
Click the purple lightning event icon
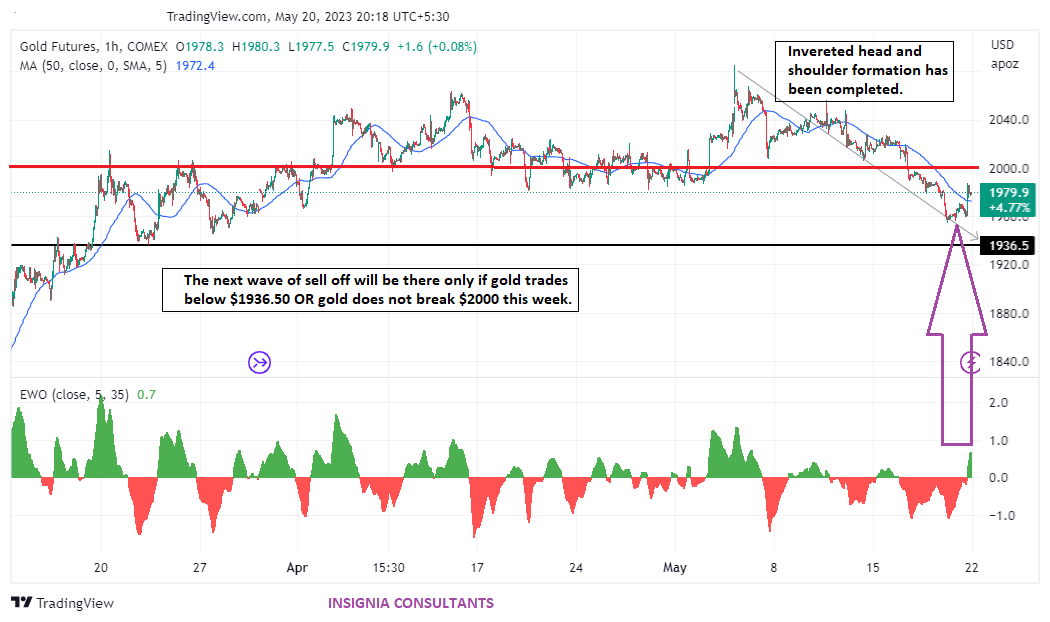(970, 362)
